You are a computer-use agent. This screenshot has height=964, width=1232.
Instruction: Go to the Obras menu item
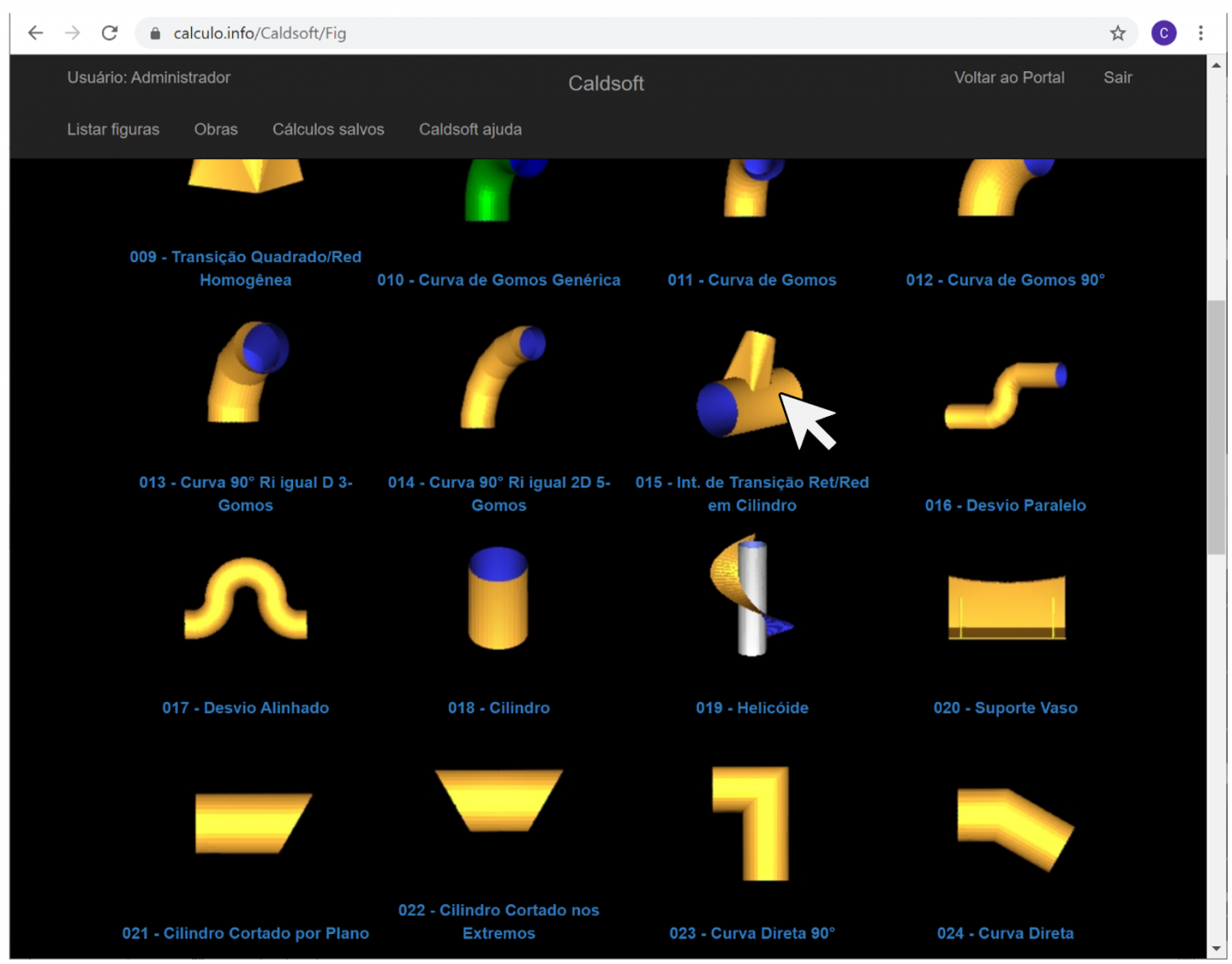[x=216, y=129]
